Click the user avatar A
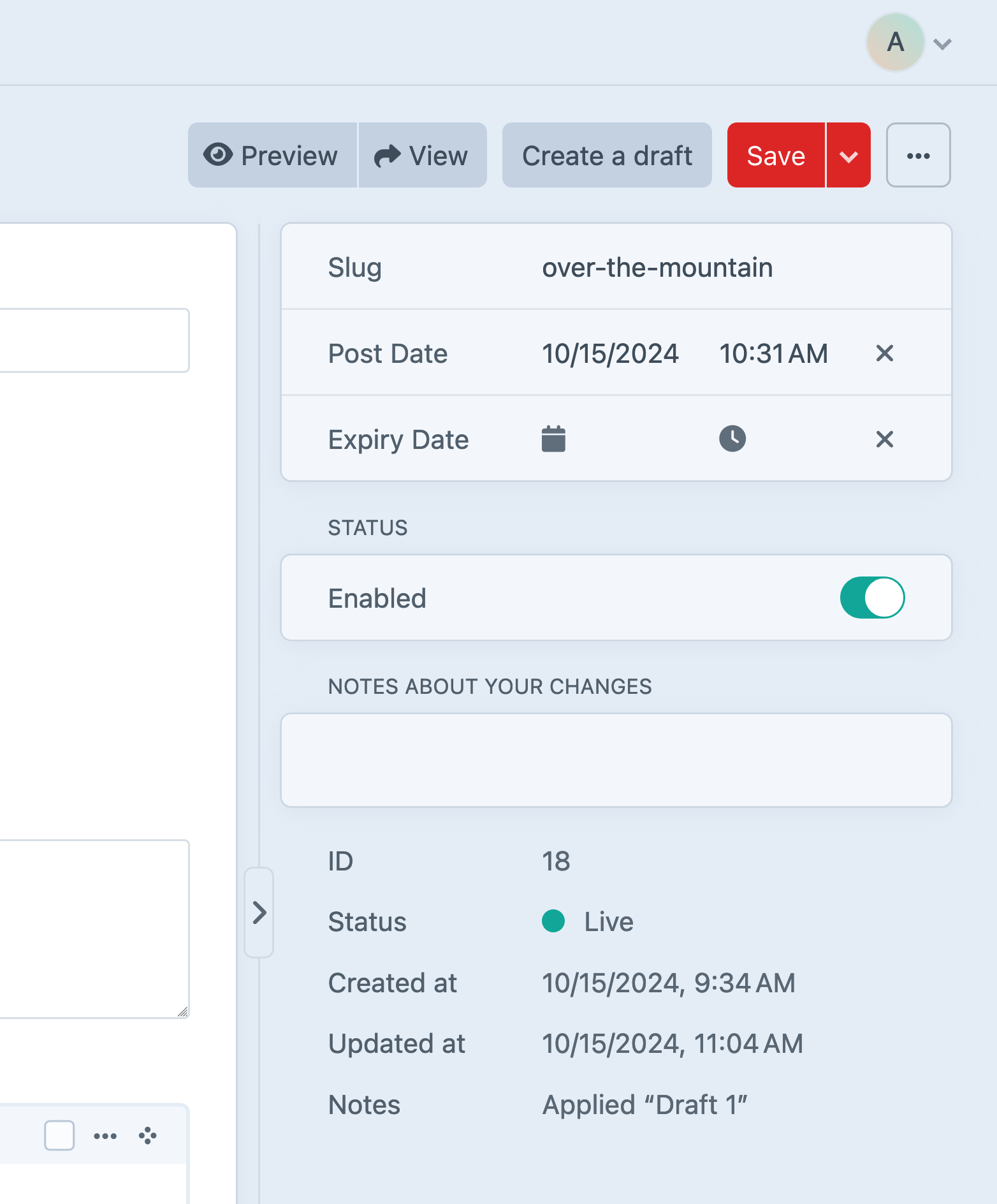The image size is (997, 1204). pos(895,43)
